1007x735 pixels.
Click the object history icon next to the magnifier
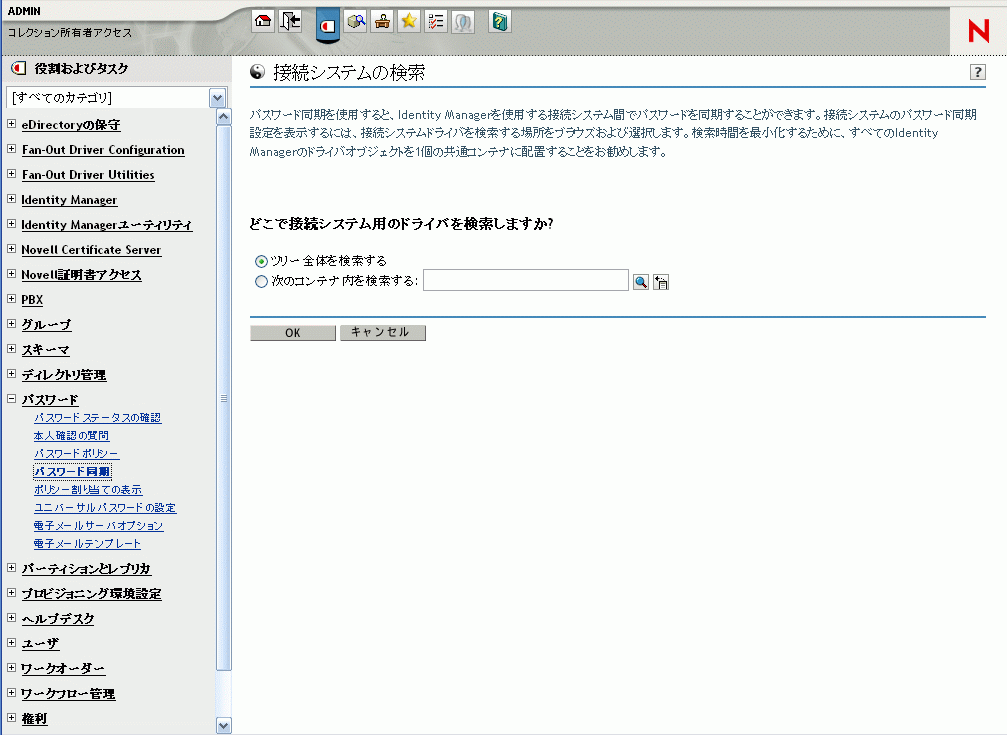[x=660, y=282]
